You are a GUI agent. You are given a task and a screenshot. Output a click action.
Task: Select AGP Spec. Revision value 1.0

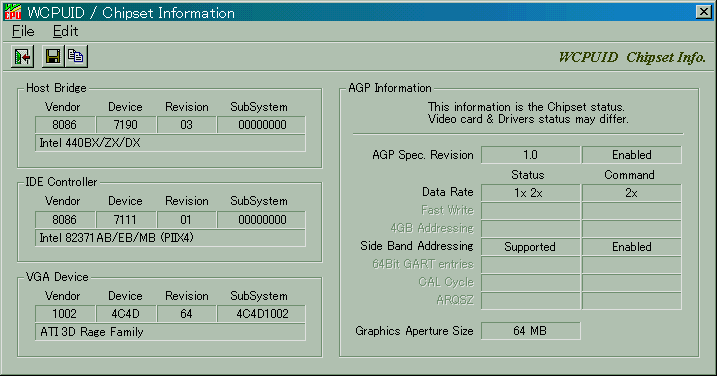point(530,155)
